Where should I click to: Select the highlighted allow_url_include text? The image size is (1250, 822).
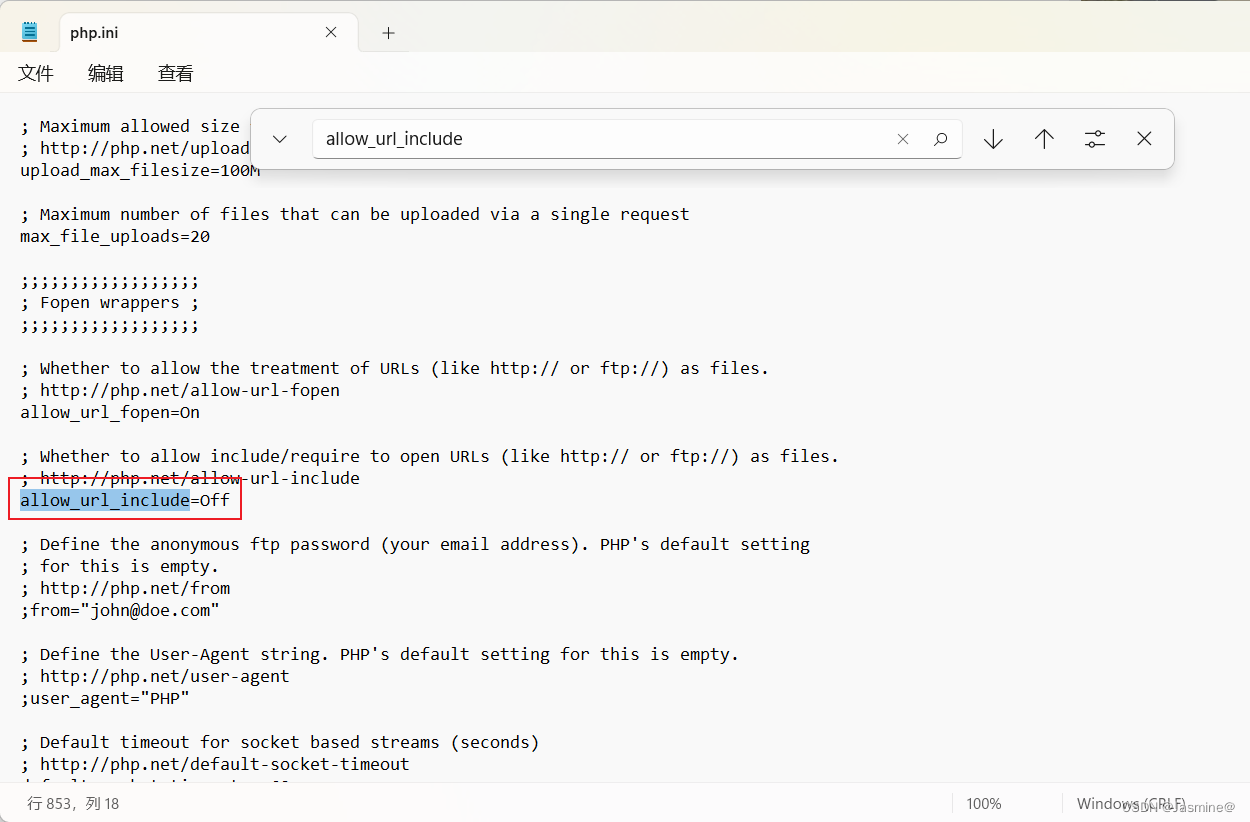point(103,500)
